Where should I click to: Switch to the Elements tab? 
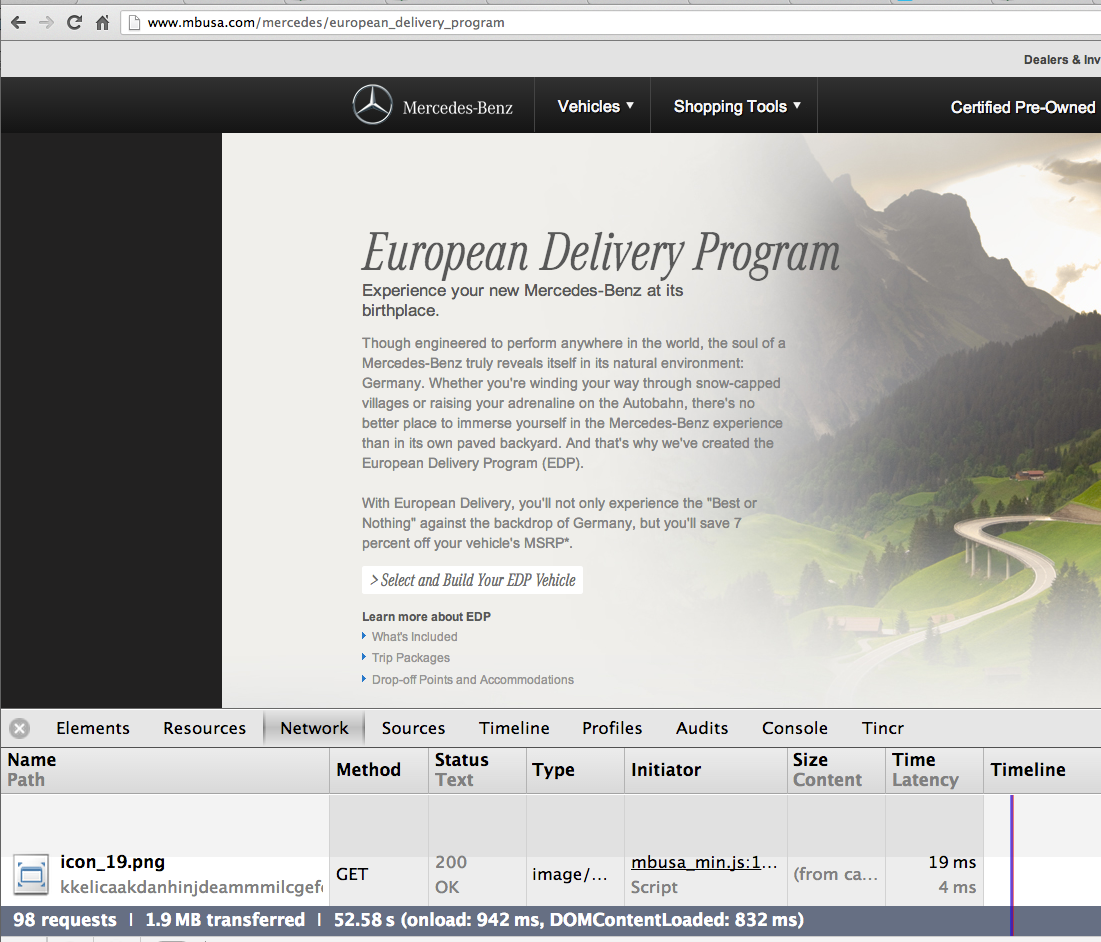(93, 728)
